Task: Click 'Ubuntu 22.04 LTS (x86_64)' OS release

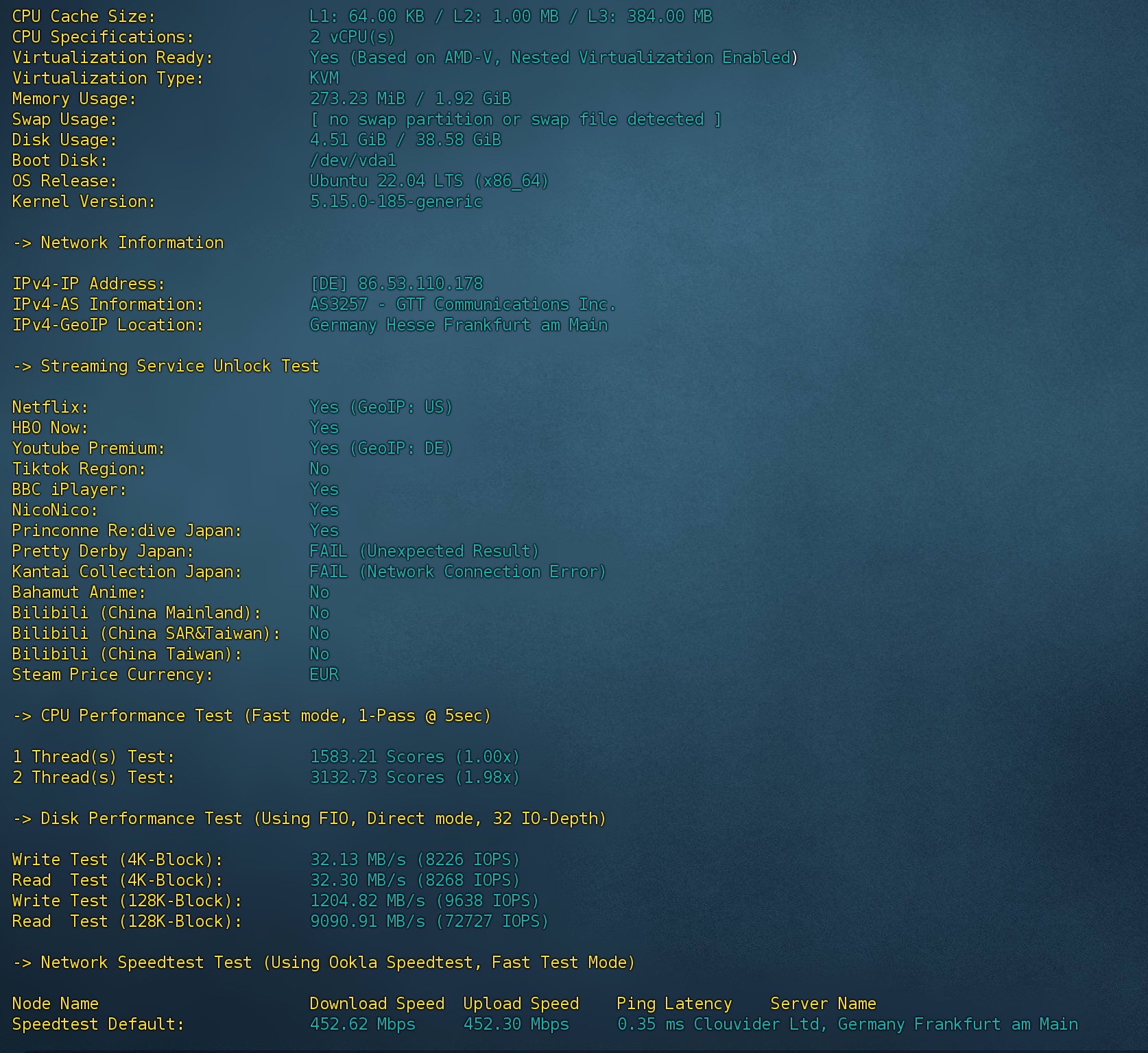Action: (429, 180)
